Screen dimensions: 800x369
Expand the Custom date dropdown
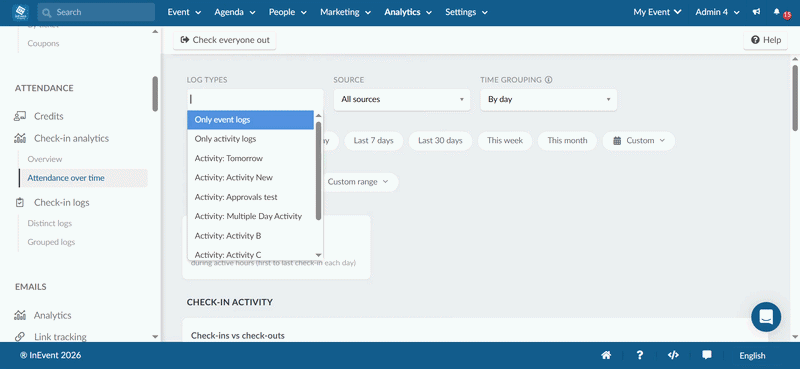pyautogui.click(x=639, y=141)
